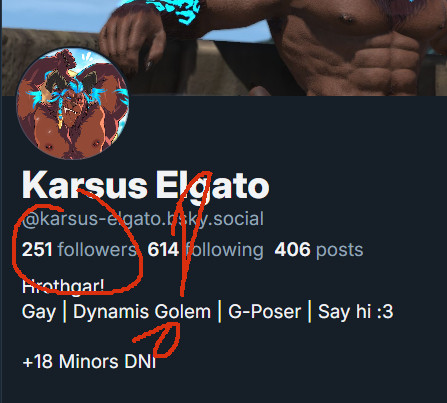
Task: Open Karsus Elgato's circular profile avatar
Action: coord(73,103)
